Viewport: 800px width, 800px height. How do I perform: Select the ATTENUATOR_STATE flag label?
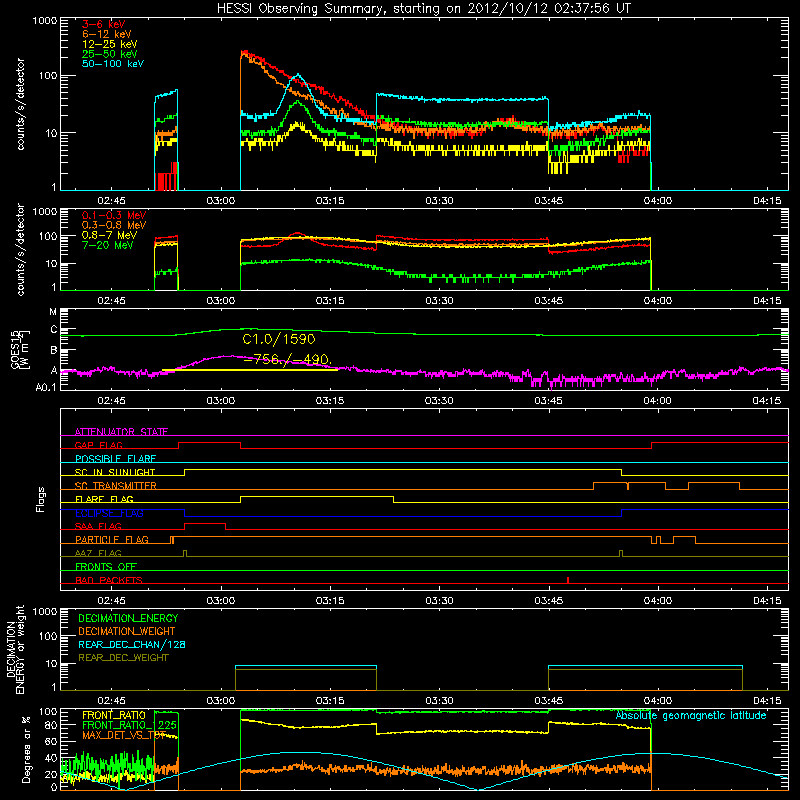click(x=121, y=432)
